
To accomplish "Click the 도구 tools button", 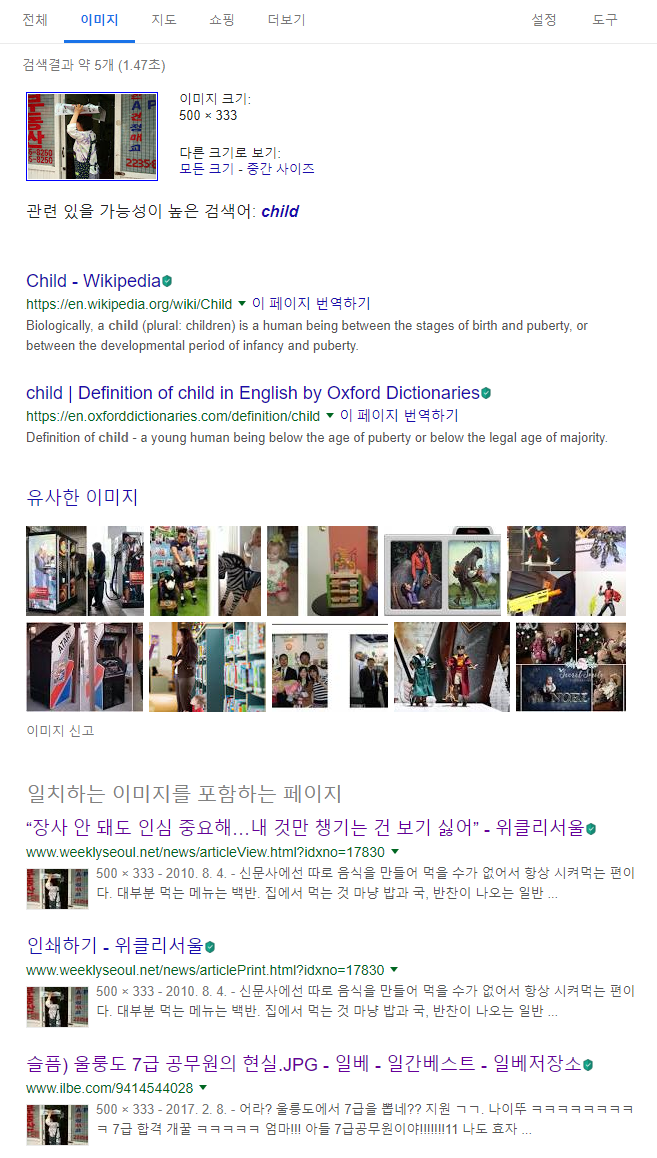I will (x=605, y=20).
